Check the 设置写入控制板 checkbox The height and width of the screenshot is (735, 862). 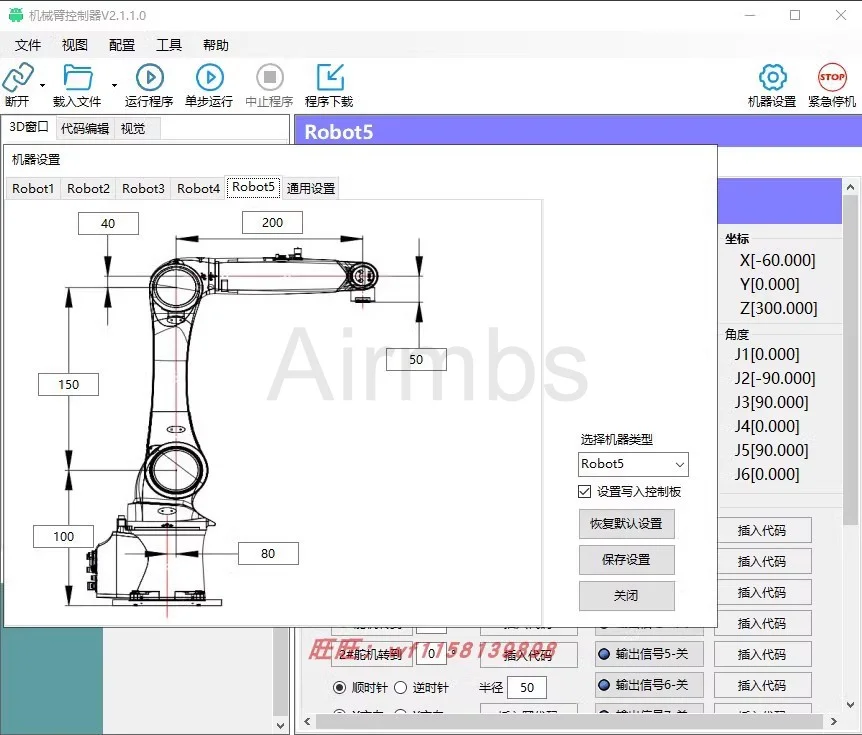[584, 491]
